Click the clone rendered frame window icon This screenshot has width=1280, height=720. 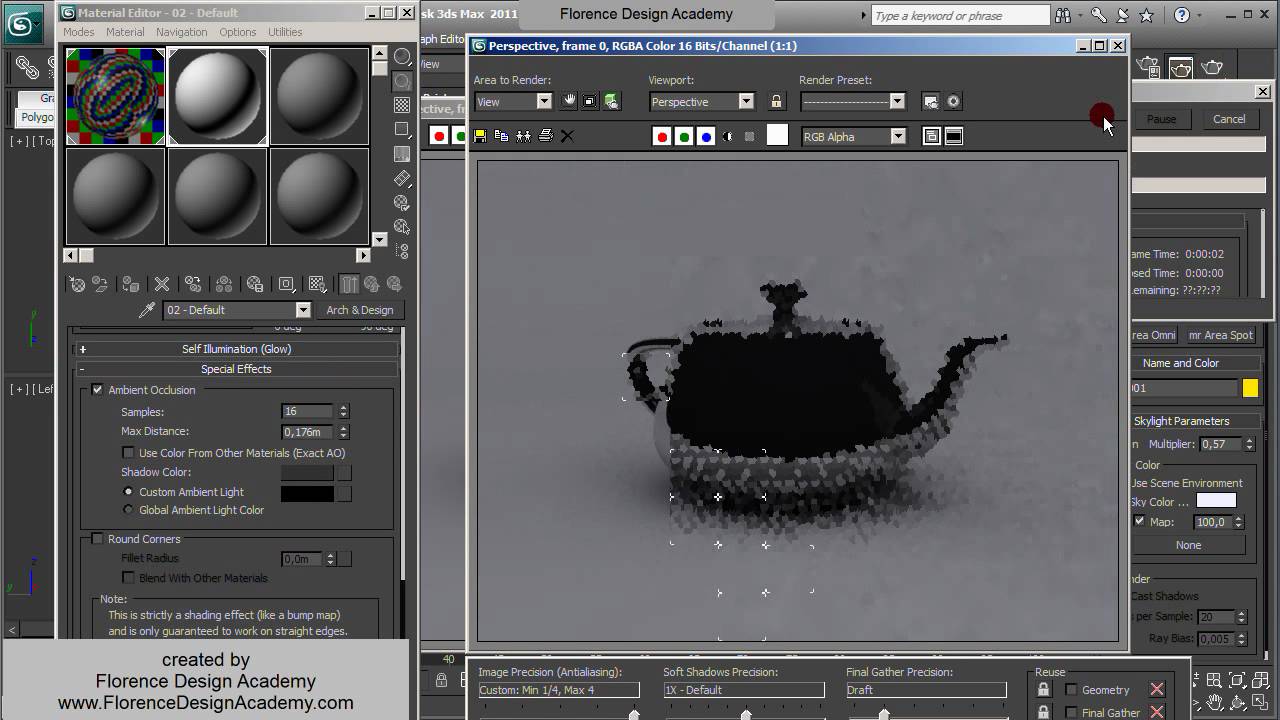pos(523,136)
